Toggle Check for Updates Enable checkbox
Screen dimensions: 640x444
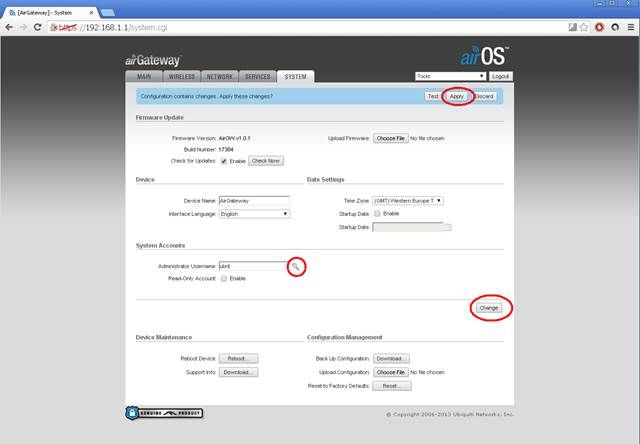224,161
